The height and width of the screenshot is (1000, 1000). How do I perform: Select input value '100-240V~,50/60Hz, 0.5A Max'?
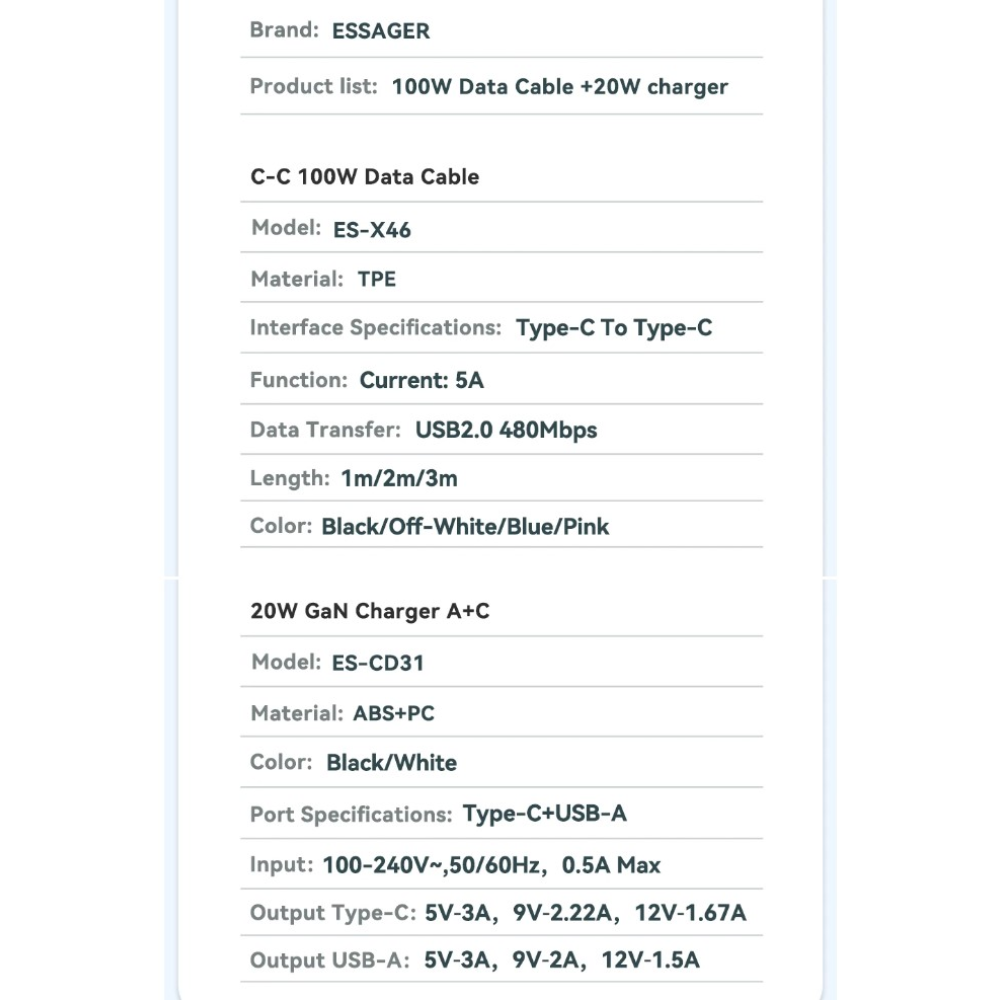point(491,865)
